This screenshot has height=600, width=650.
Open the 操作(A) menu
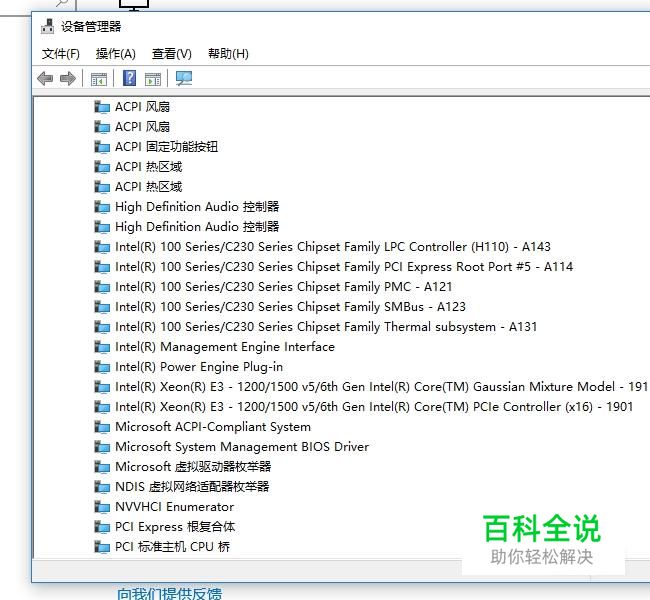(116, 54)
